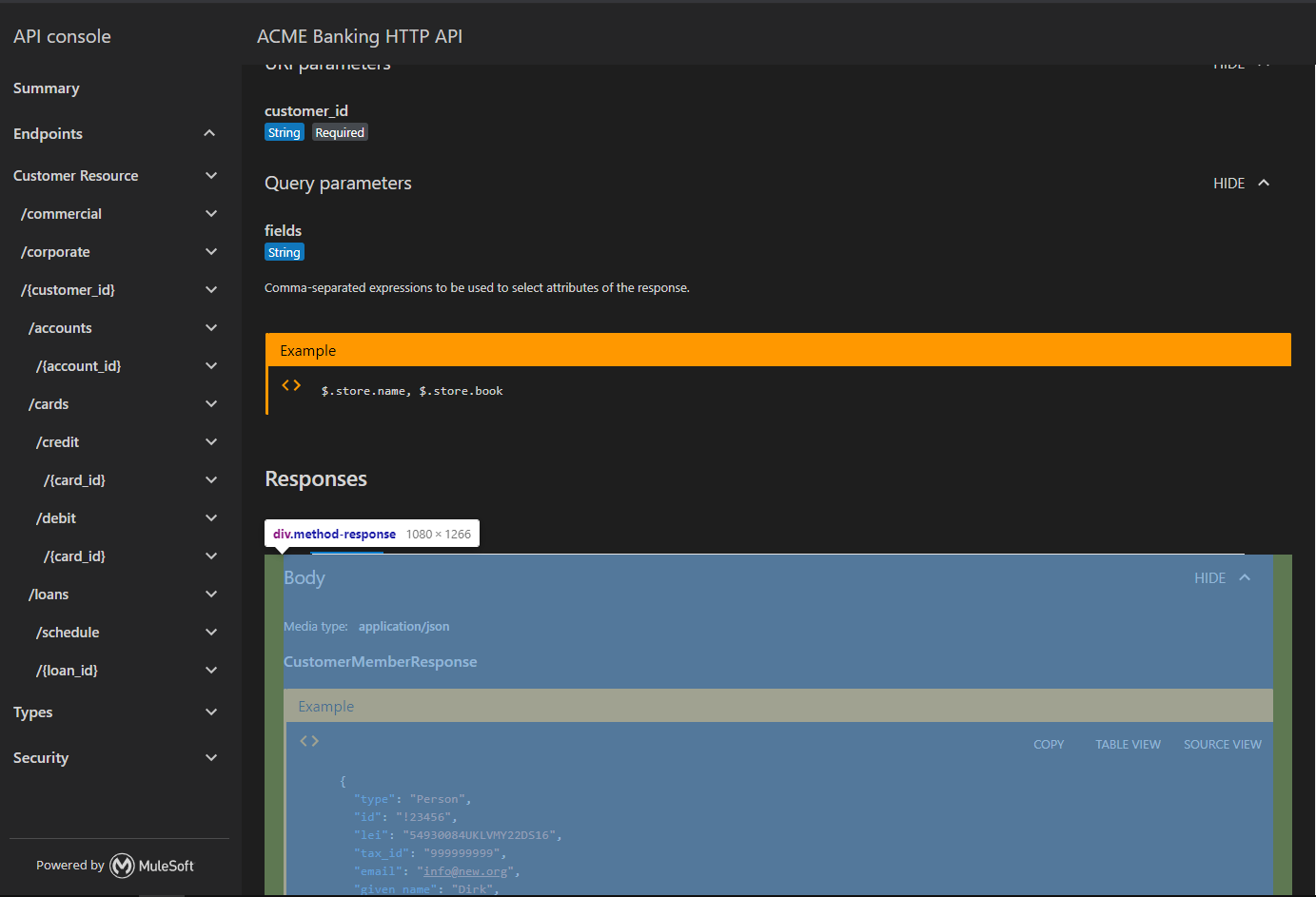Screen dimensions: 1316x897
Task: Click code icon in response example
Action: [x=309, y=741]
